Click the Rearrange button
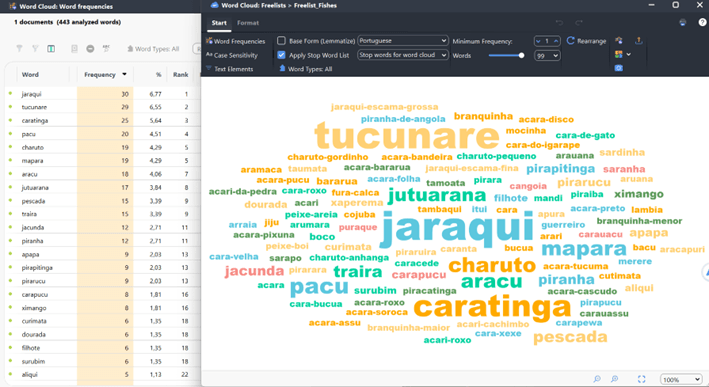The width and height of the screenshot is (709, 387). [x=586, y=41]
